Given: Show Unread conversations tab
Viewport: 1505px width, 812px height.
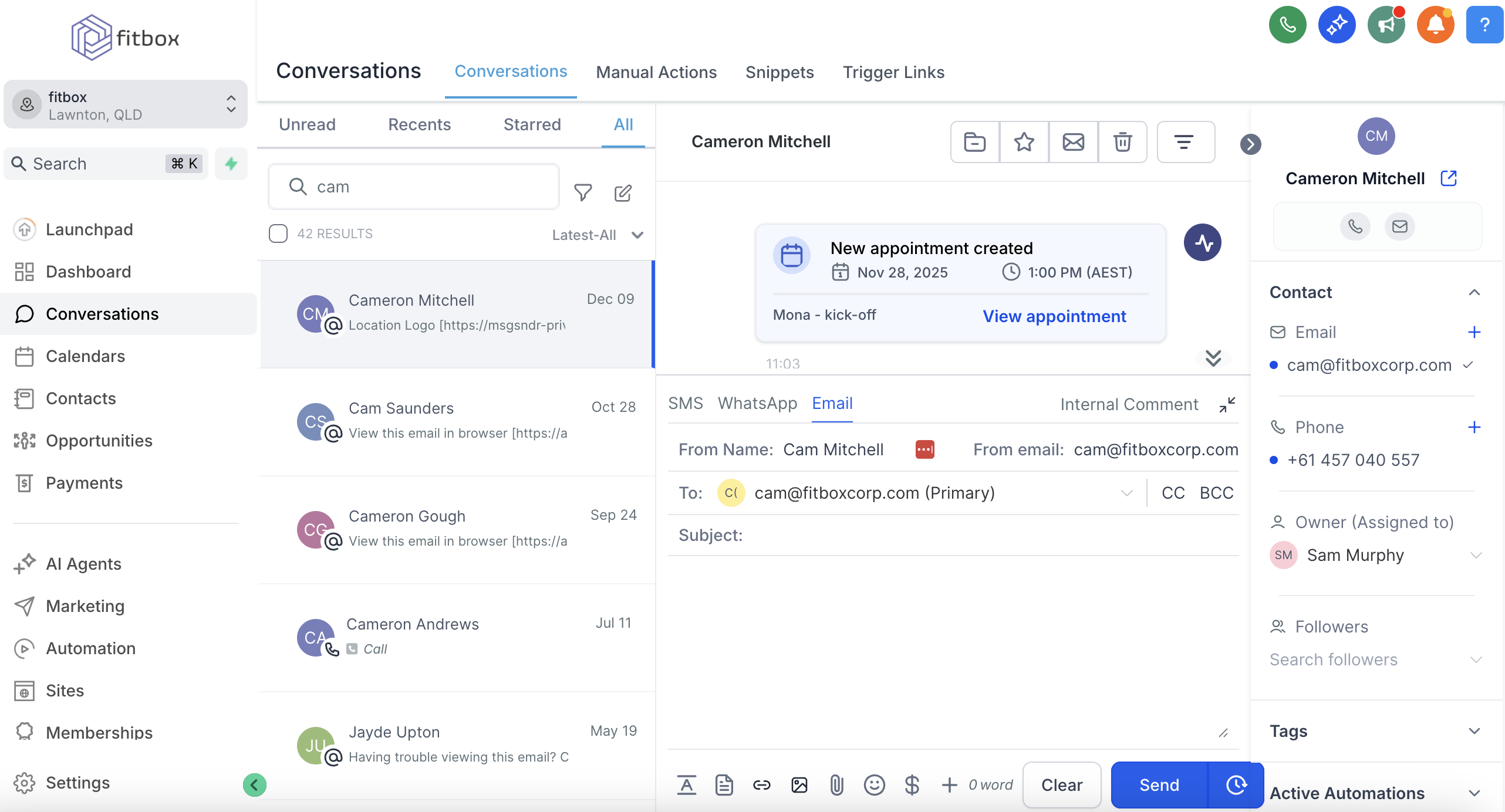Looking at the screenshot, I should [x=307, y=124].
